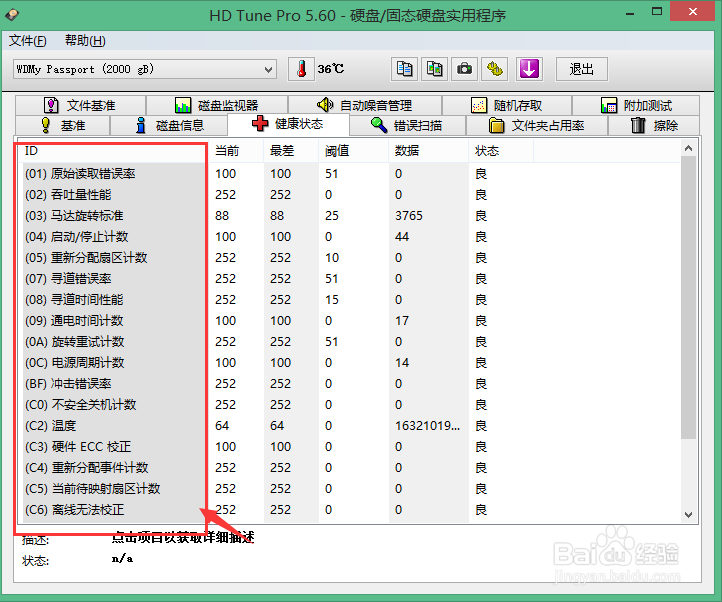The image size is (722, 602).
Task: Select the 健康状态 tab
Action: [288, 124]
